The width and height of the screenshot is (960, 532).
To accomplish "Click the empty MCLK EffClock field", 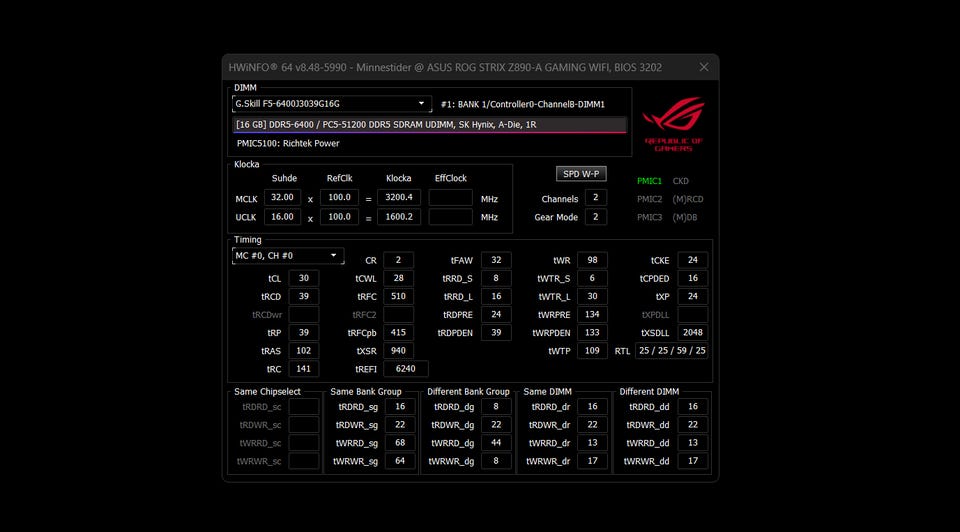I will [450, 198].
